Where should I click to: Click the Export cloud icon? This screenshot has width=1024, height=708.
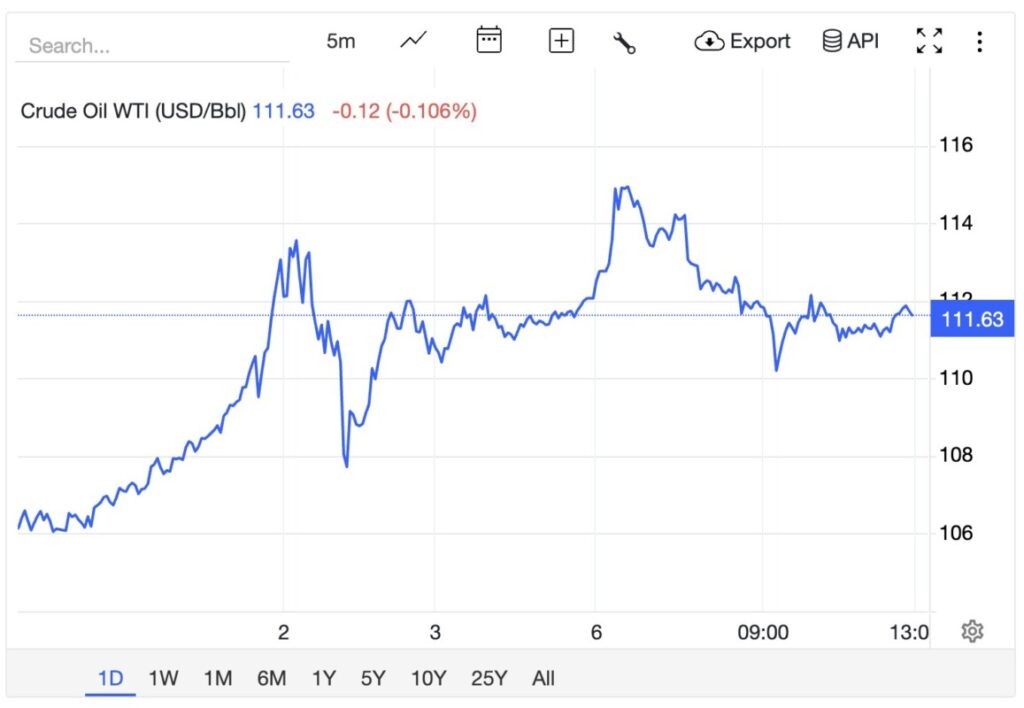(710, 41)
